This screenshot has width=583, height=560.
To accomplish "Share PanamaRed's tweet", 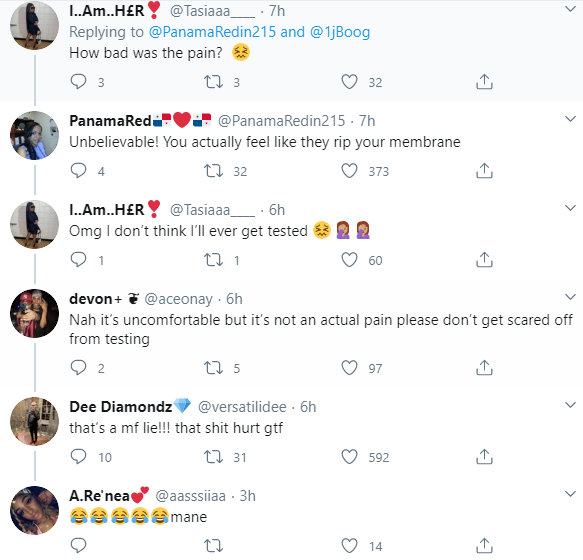I will click(484, 170).
